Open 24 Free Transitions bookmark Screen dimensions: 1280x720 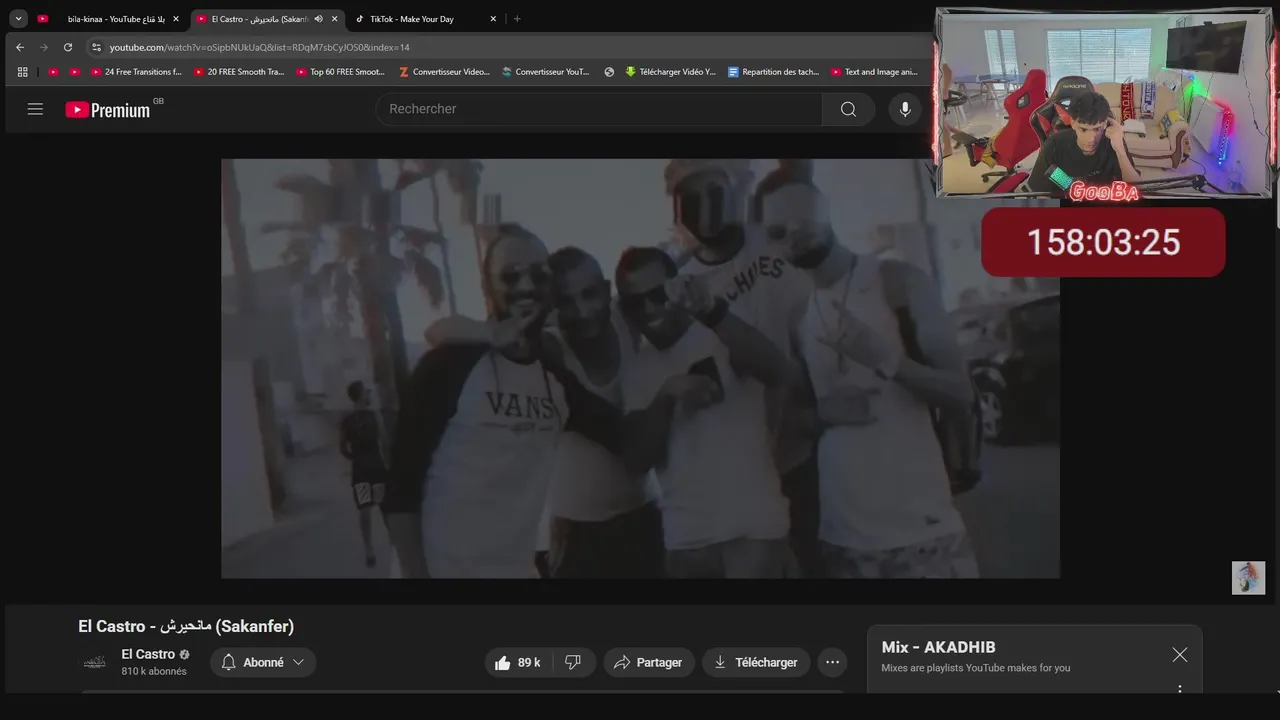click(137, 72)
